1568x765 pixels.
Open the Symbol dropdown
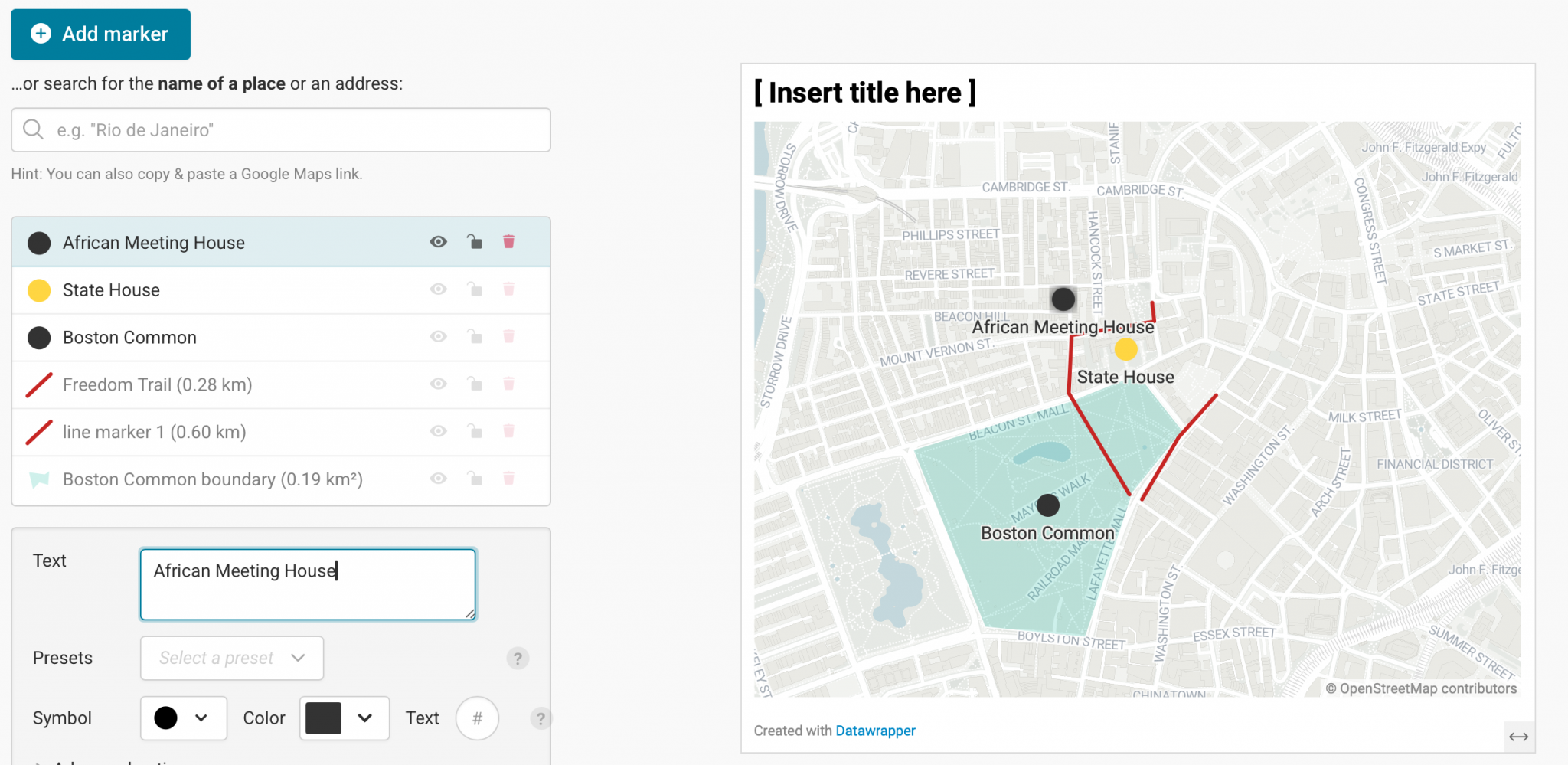[x=183, y=718]
